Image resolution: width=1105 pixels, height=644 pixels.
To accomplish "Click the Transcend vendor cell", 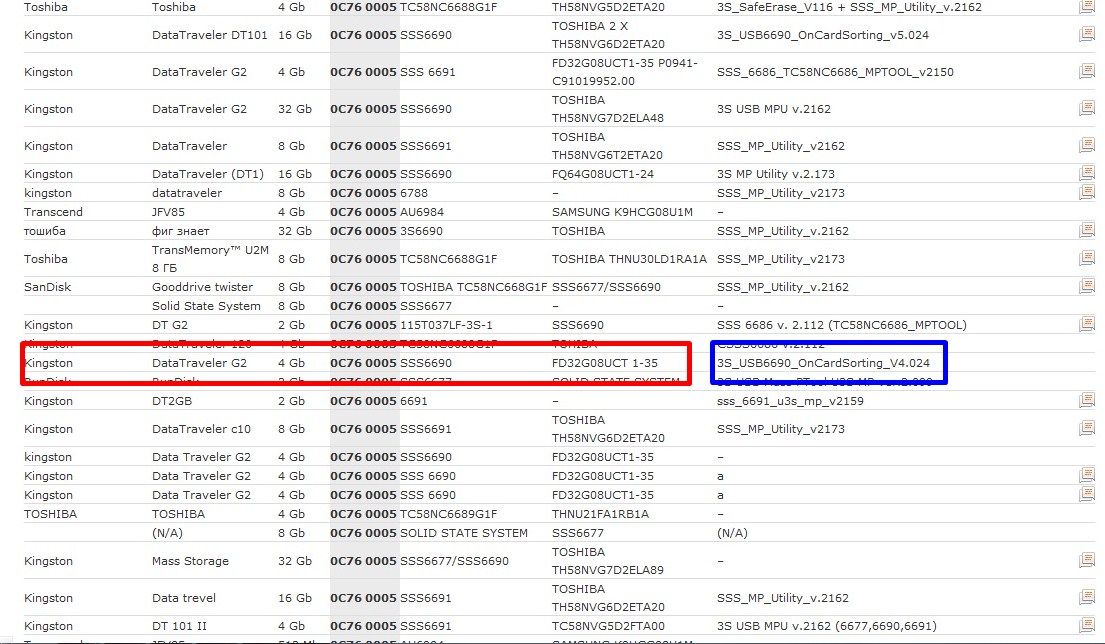I will coord(54,212).
